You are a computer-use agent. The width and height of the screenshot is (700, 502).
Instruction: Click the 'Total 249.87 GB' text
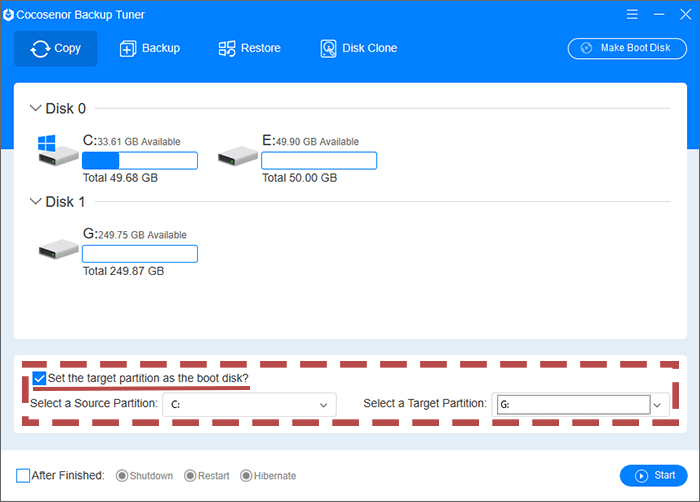point(124,271)
